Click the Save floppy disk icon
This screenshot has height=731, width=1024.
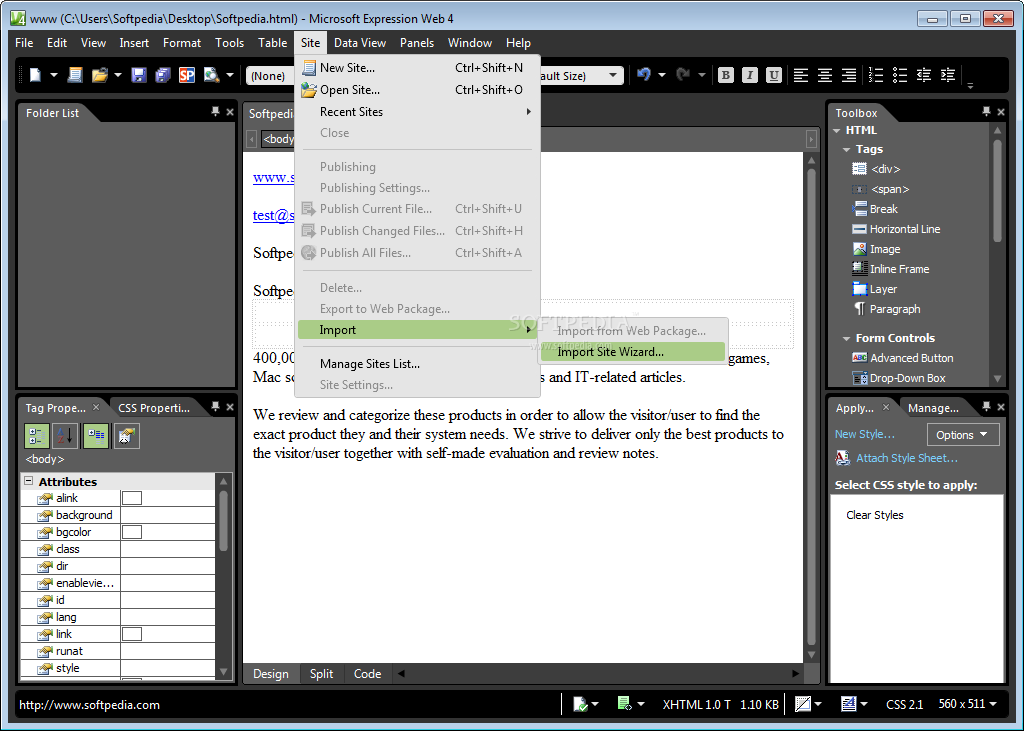(138, 76)
